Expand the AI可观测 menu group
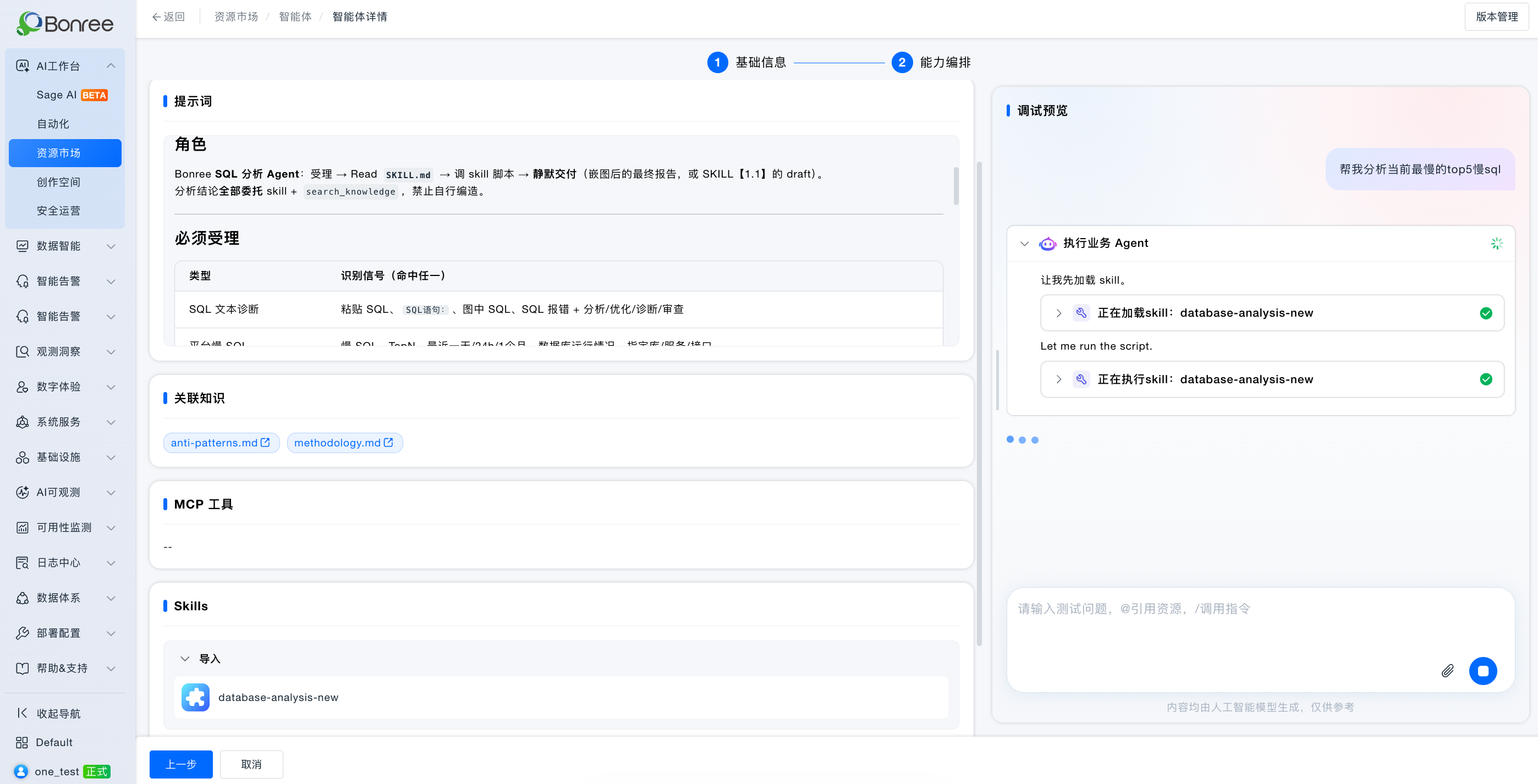Image resolution: width=1538 pixels, height=784 pixels. tap(111, 492)
